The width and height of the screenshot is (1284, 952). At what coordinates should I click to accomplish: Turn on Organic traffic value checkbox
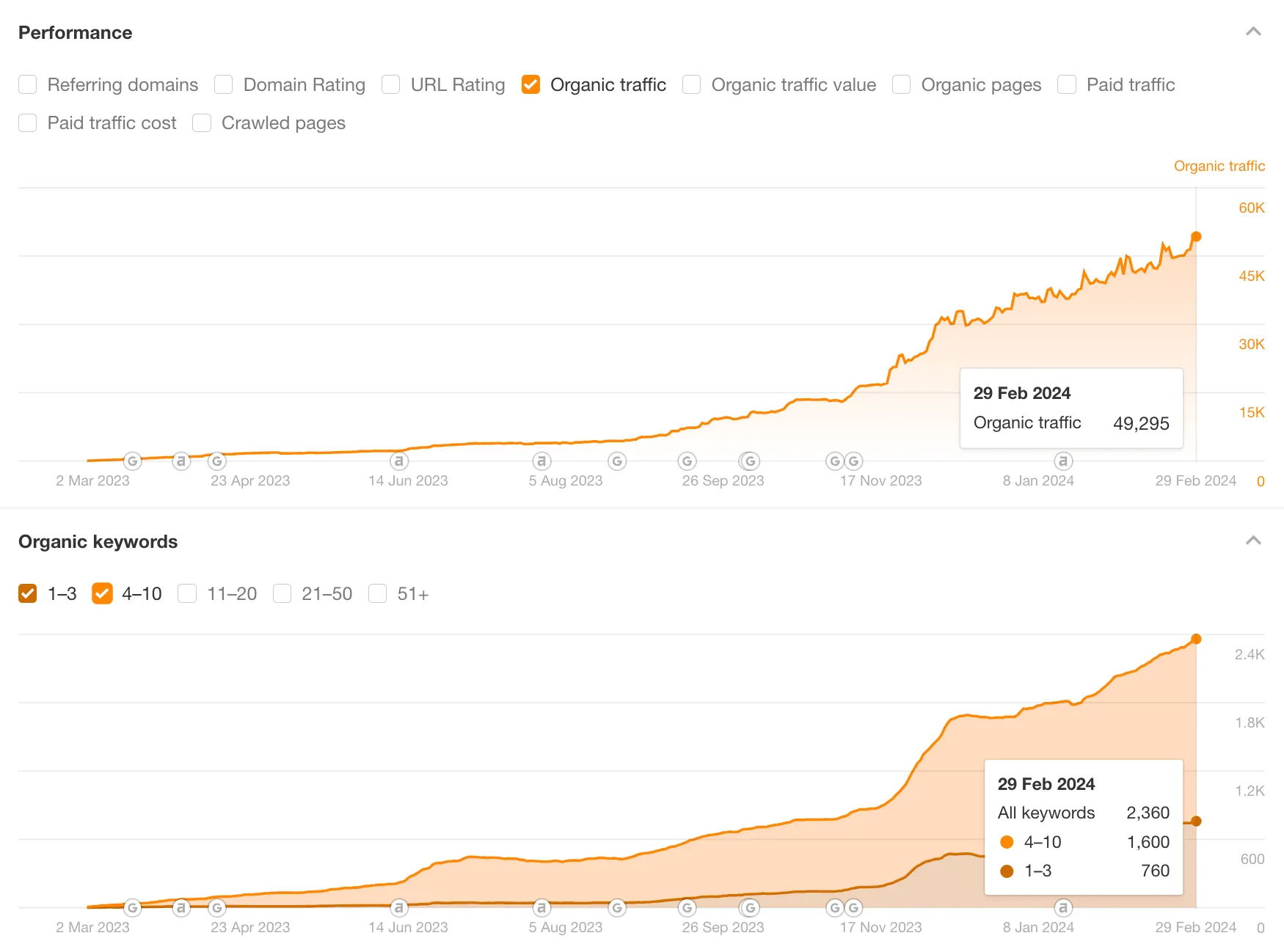click(692, 85)
